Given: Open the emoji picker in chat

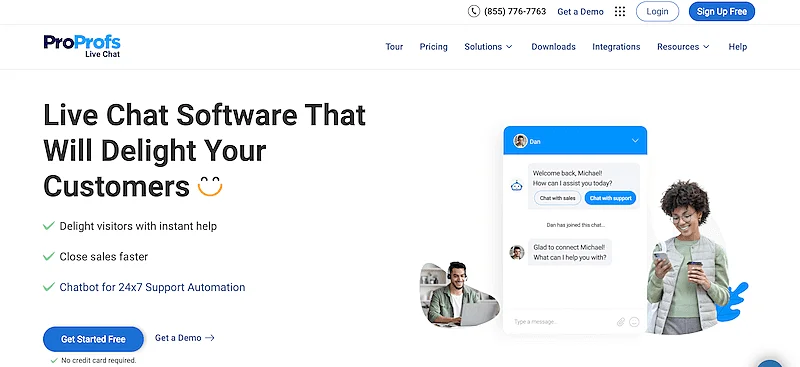Looking at the screenshot, I should click(x=634, y=322).
